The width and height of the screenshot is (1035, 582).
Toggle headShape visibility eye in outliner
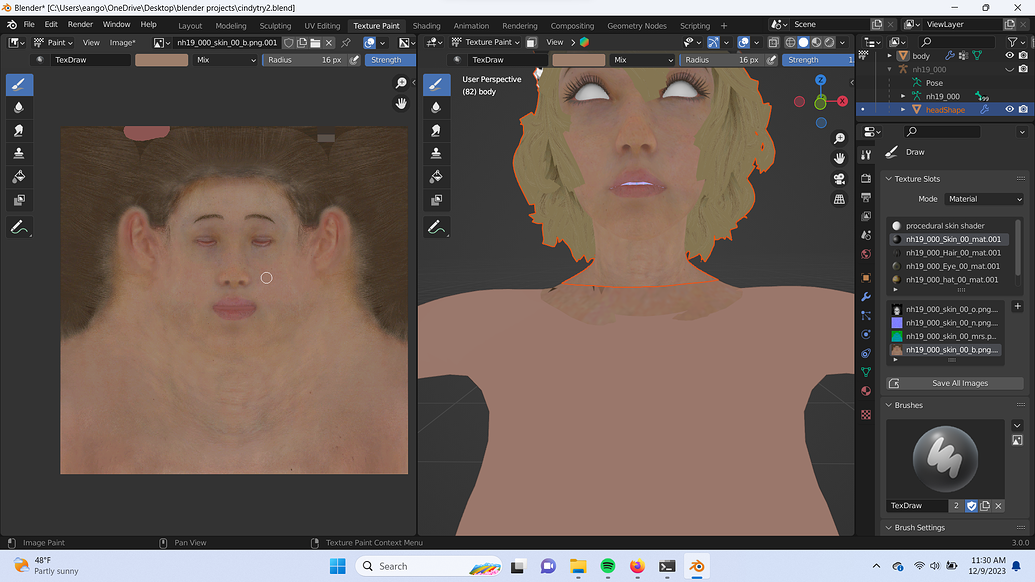(1009, 110)
